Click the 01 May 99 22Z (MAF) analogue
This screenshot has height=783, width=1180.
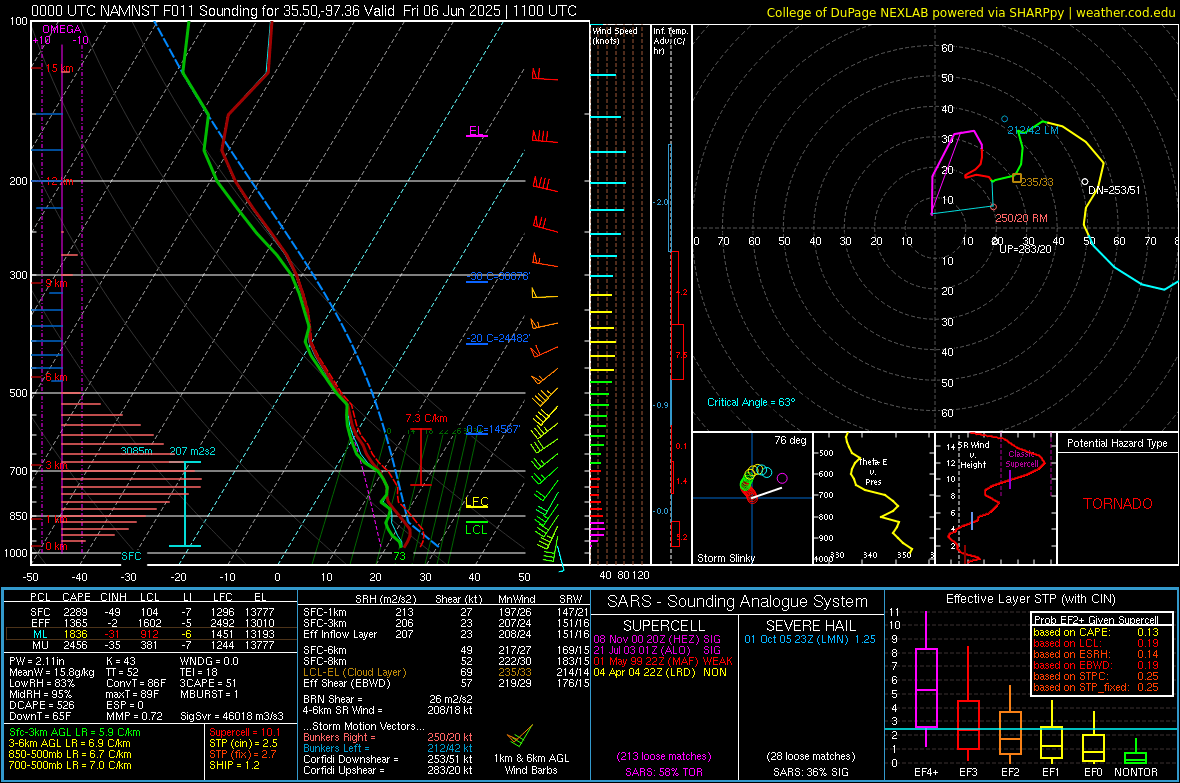click(663, 662)
